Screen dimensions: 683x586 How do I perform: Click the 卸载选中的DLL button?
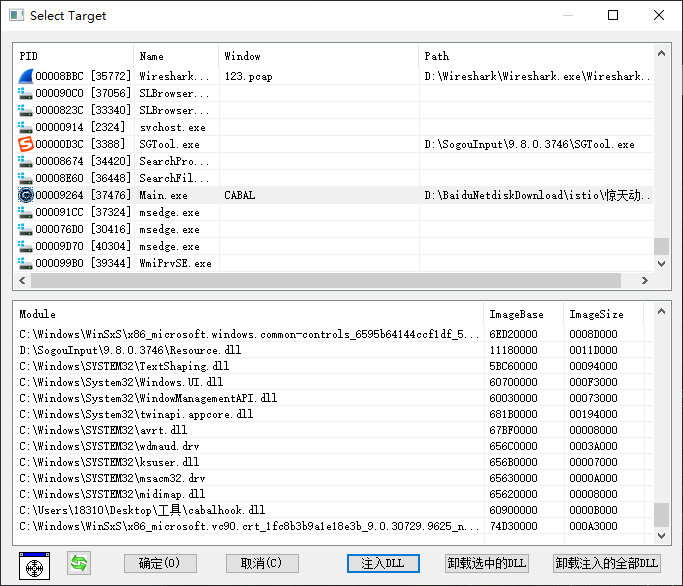coord(487,563)
